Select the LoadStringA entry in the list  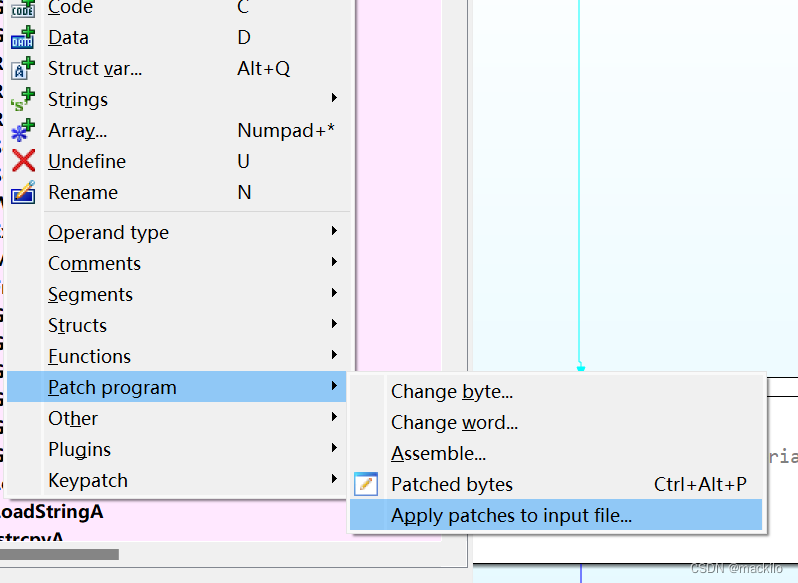51,511
